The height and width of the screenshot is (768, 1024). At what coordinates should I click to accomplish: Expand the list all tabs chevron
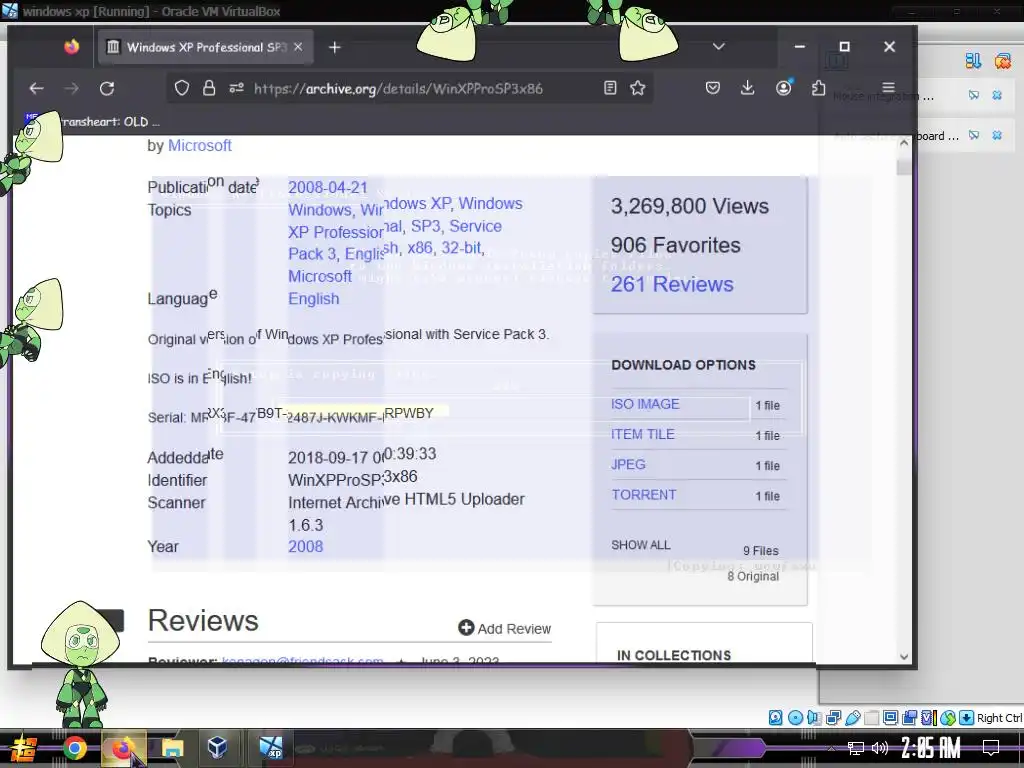coord(718,46)
